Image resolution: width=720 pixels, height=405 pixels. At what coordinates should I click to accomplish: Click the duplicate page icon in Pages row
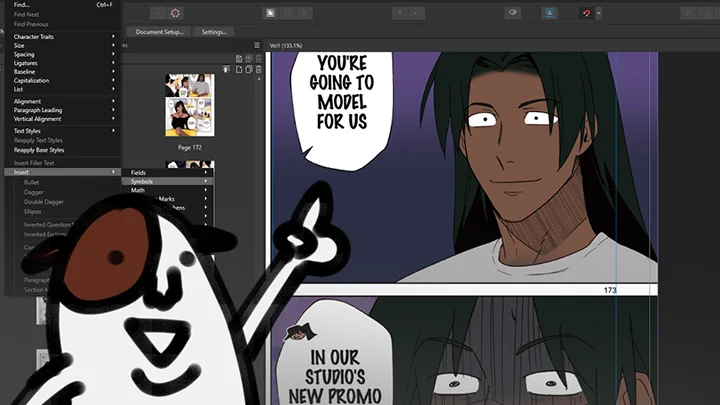point(248,69)
